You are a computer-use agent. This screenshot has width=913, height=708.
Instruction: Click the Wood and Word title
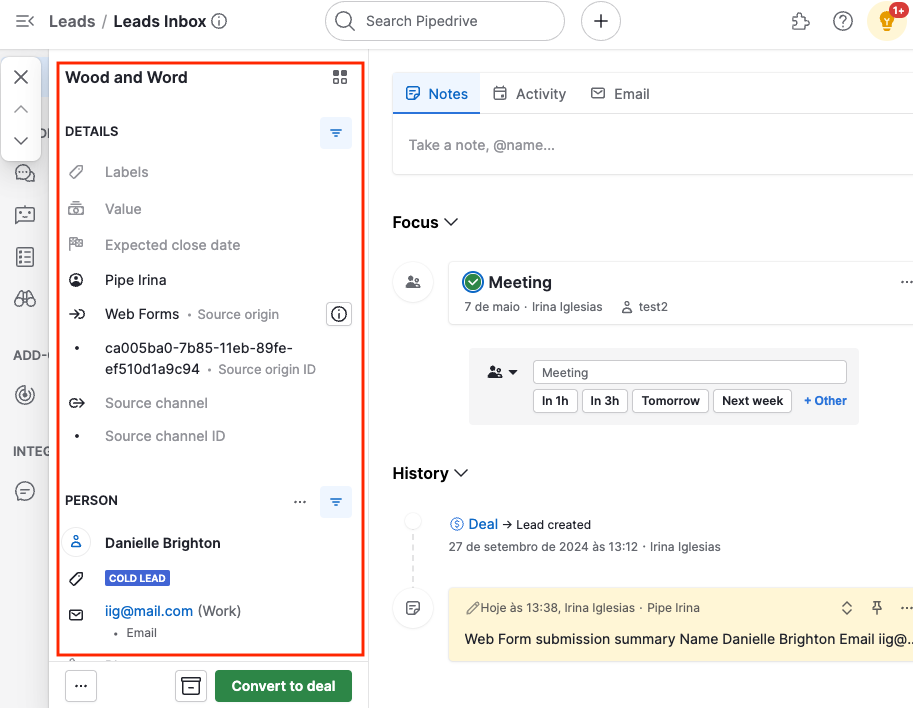[126, 77]
